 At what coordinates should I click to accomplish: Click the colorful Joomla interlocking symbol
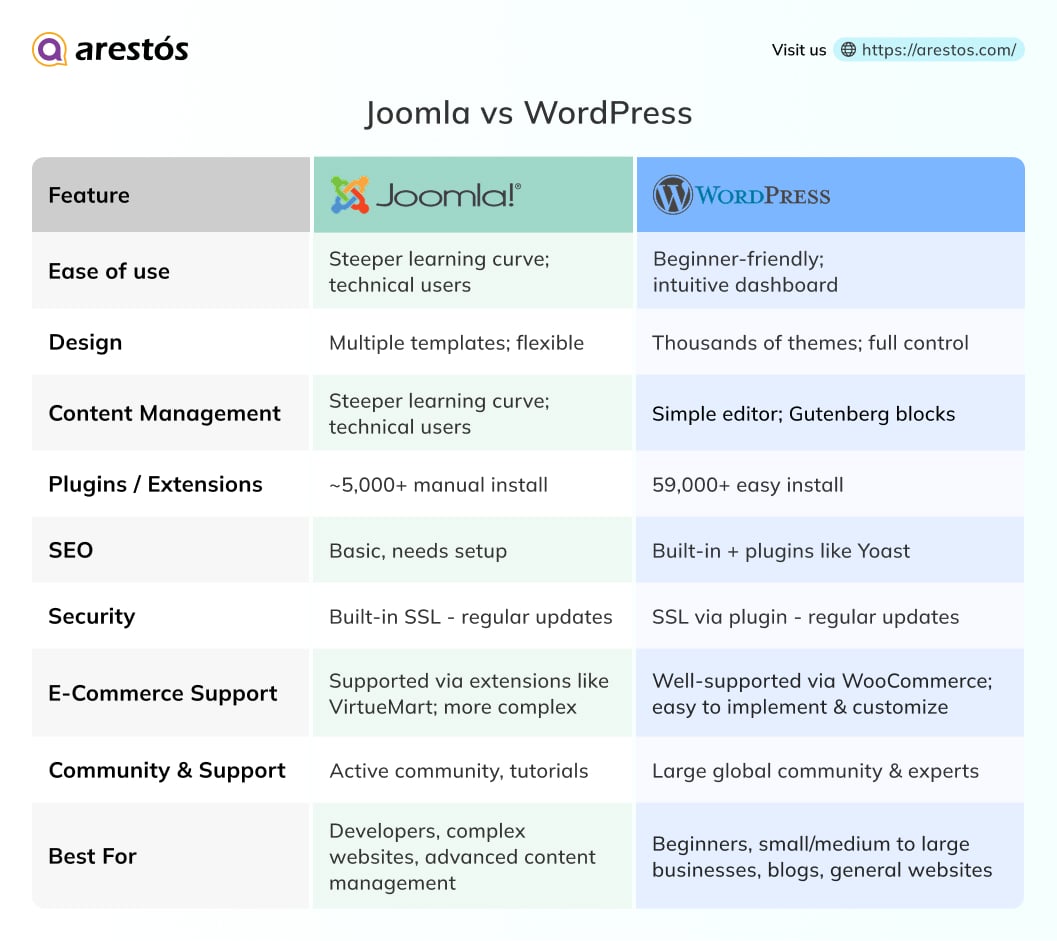350,193
